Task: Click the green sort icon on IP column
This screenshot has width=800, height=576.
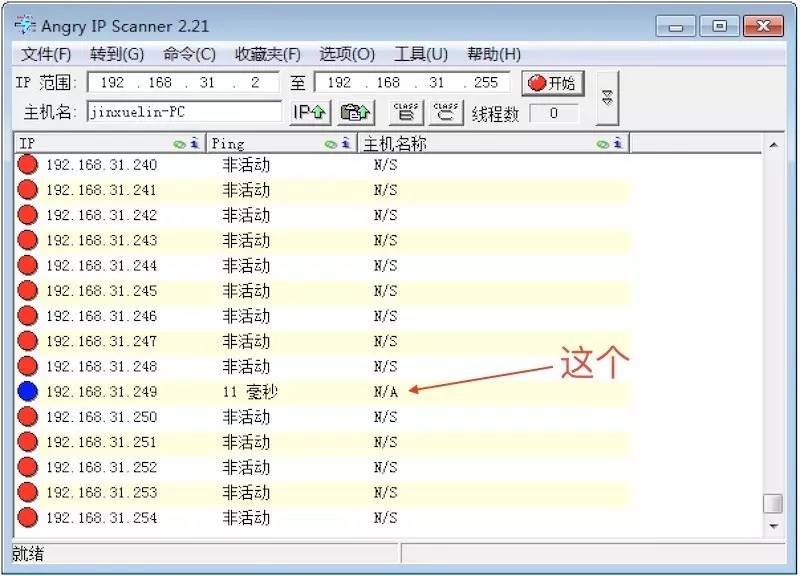Action: tap(180, 143)
